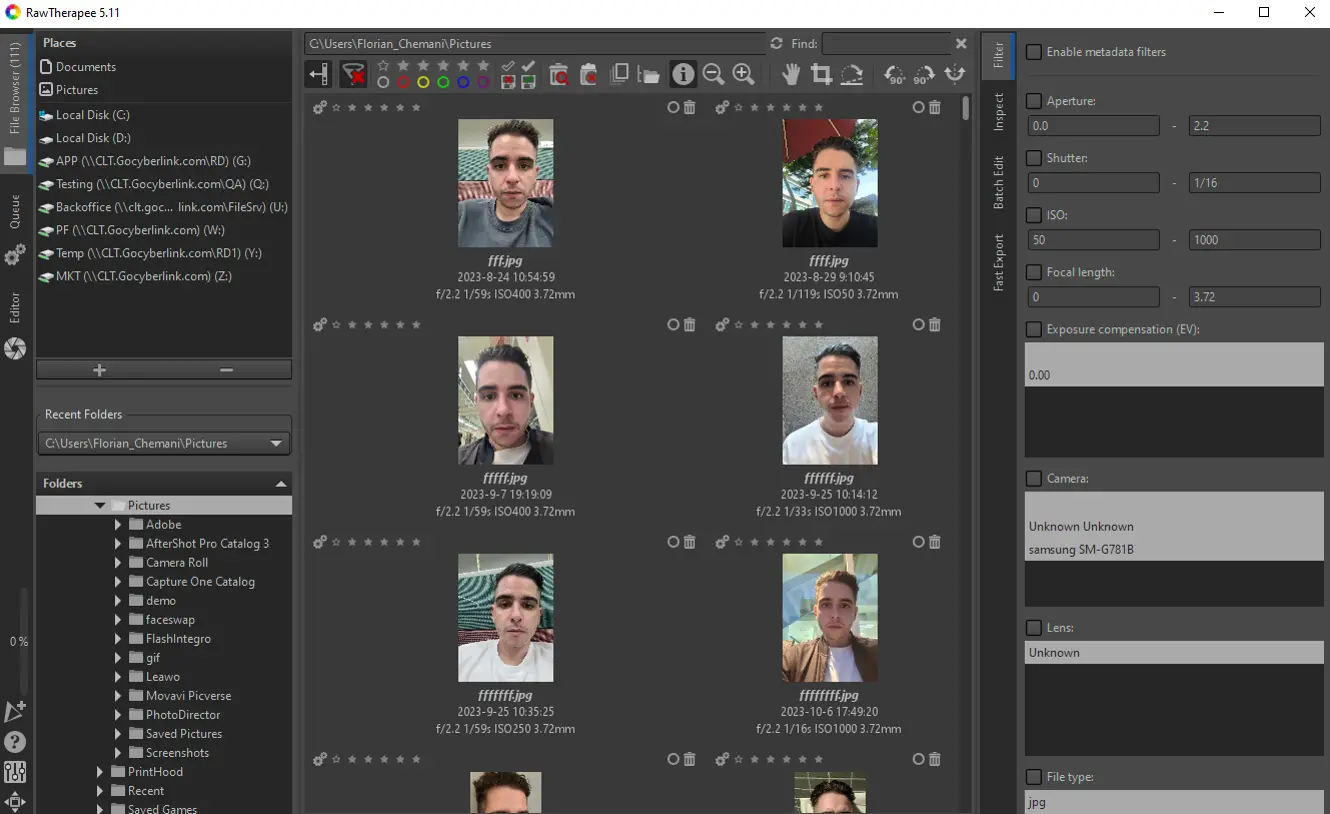Filter thumbnails by green color label
1330x814 pixels.
pyautogui.click(x=443, y=82)
